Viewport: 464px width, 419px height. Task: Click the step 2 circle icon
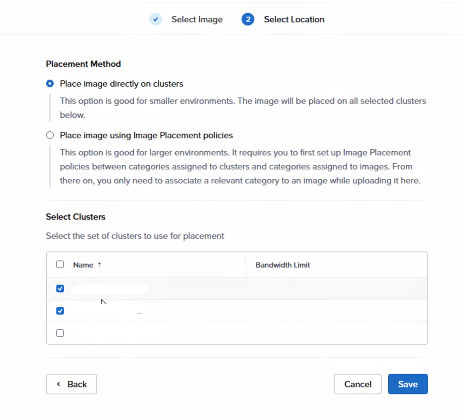(x=248, y=19)
